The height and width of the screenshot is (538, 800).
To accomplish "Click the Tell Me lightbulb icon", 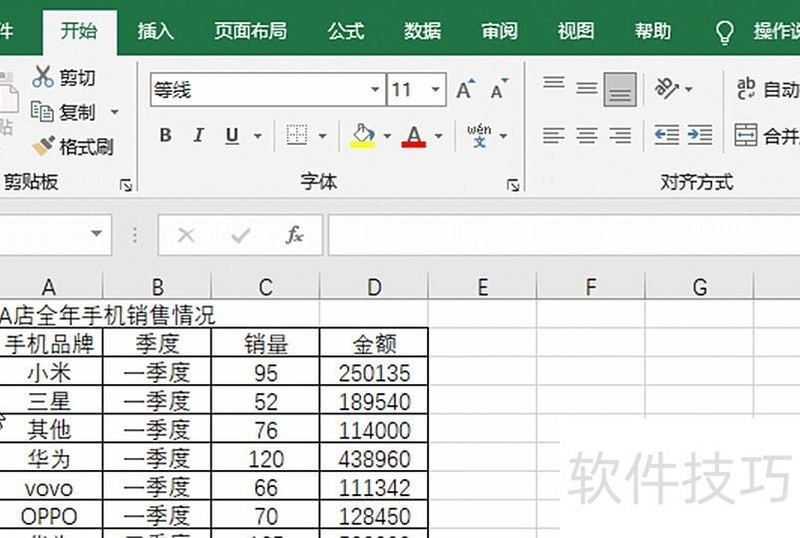I will (724, 32).
